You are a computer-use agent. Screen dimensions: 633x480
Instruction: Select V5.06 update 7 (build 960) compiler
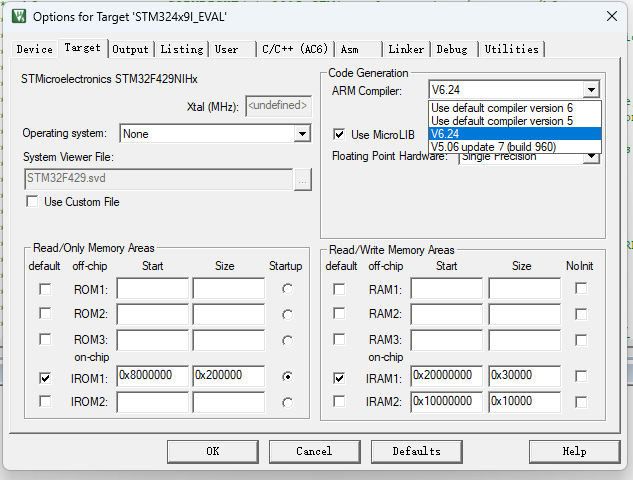515,147
